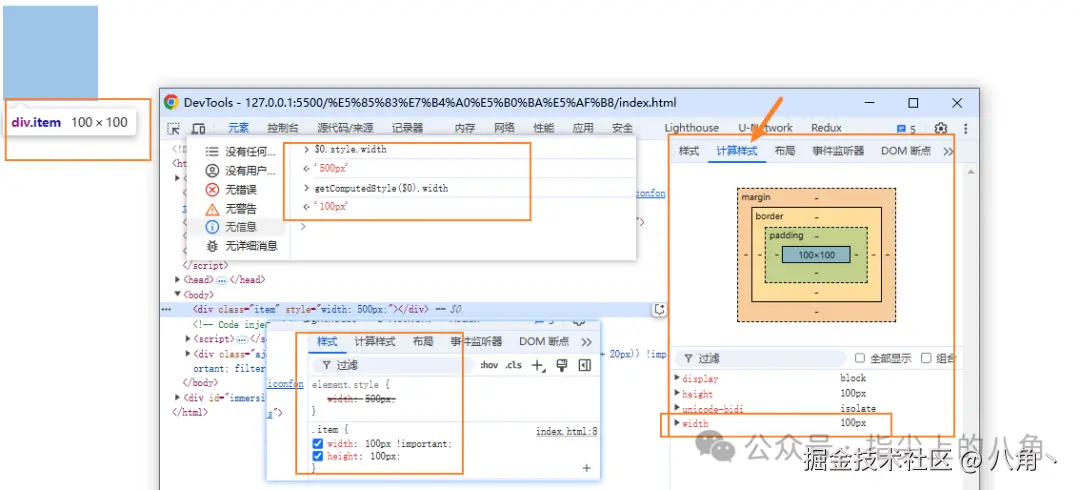Select 样式 tab in floating styles pane
Viewport: 1080px width, 490px height.
pos(327,342)
